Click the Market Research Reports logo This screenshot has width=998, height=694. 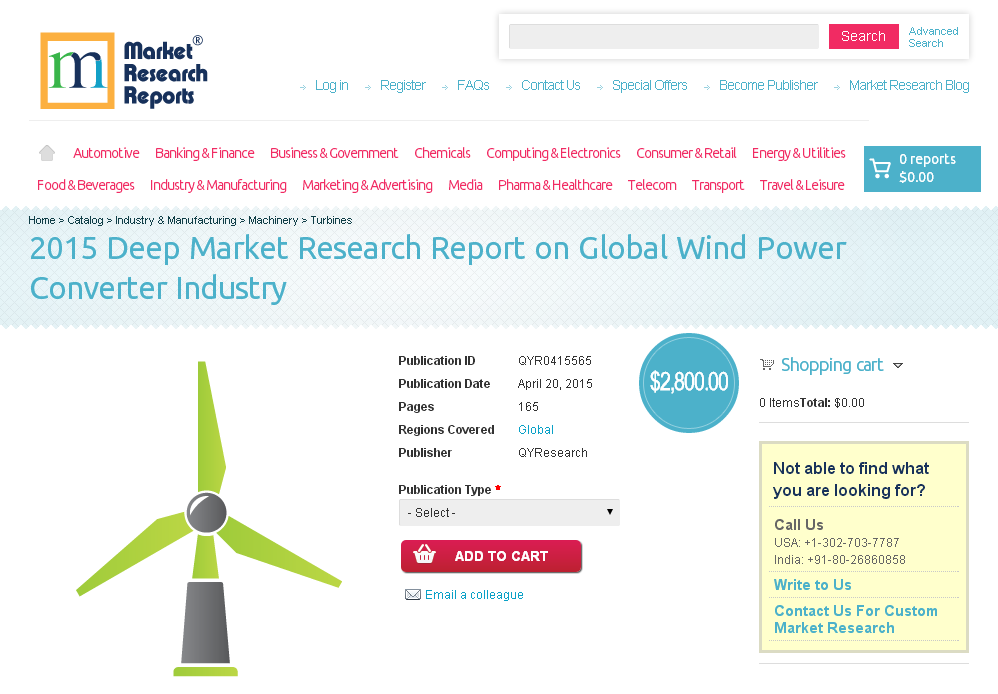pyautogui.click(x=123, y=70)
